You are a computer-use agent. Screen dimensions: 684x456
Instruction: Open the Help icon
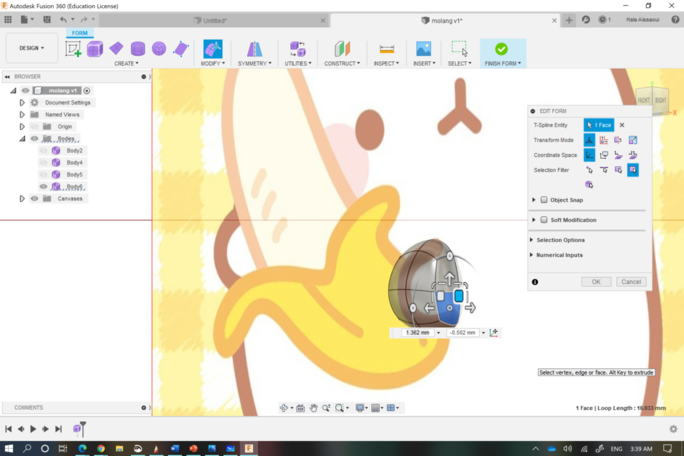675,20
